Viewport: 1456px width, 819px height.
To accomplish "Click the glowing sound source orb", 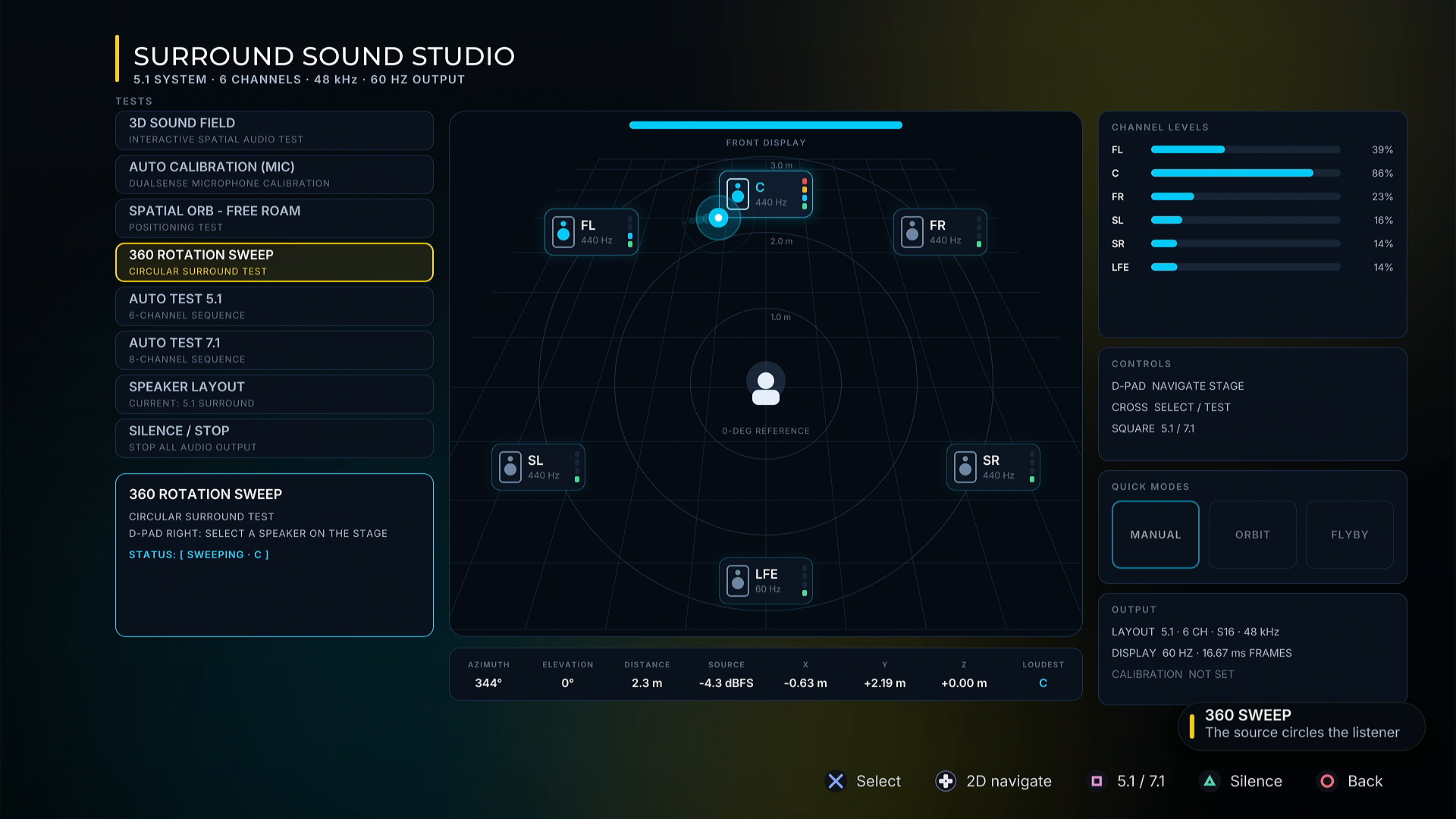I will [x=718, y=218].
